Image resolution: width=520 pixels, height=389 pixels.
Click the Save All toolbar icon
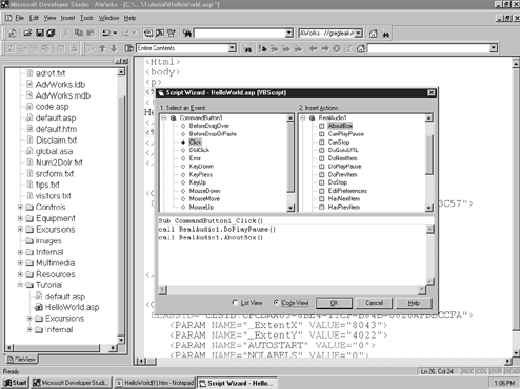point(51,33)
